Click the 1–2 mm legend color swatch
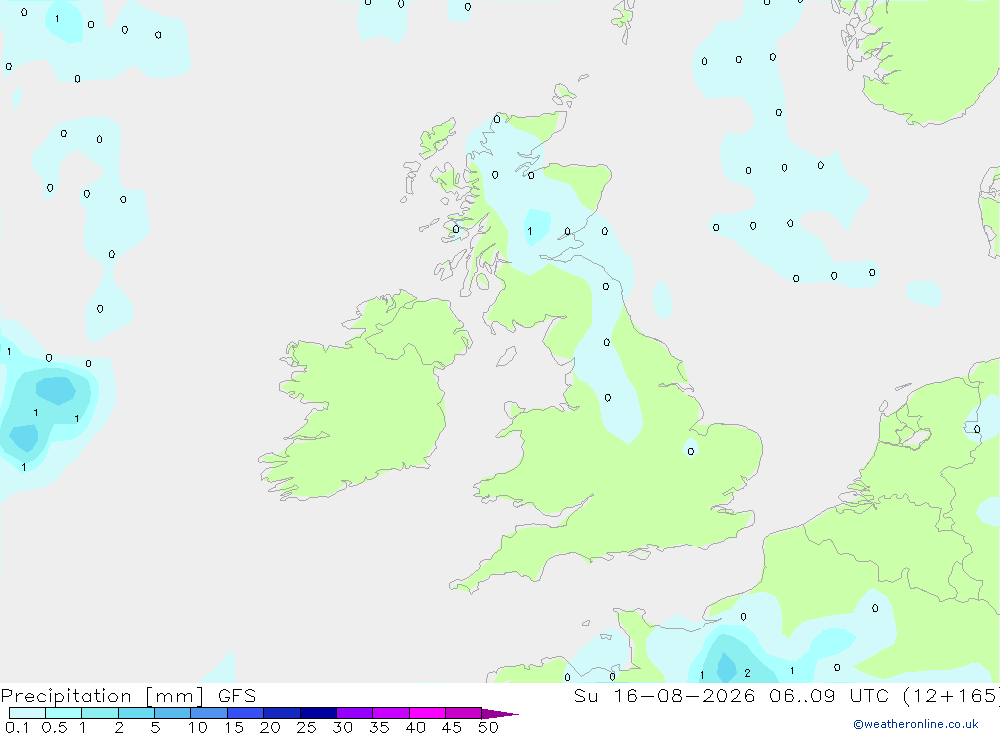The image size is (1000, 733). (x=100, y=713)
